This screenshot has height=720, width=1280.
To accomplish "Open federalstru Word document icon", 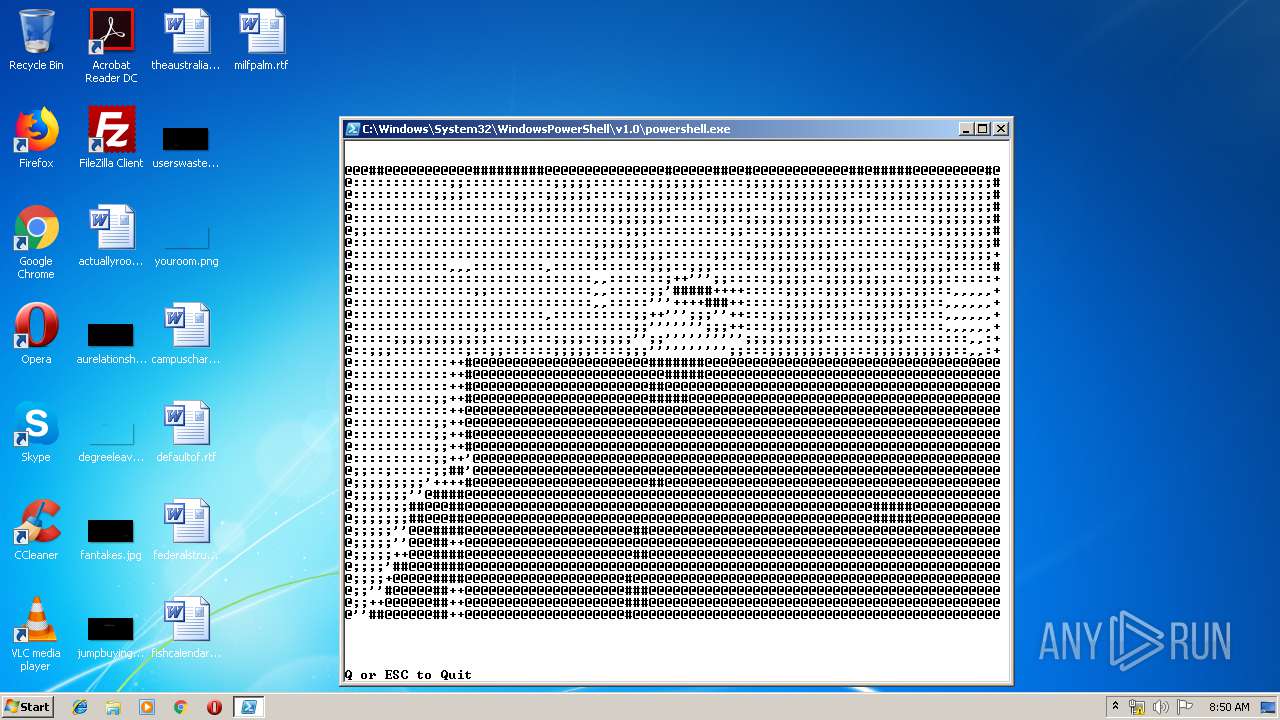I will pos(186,530).
